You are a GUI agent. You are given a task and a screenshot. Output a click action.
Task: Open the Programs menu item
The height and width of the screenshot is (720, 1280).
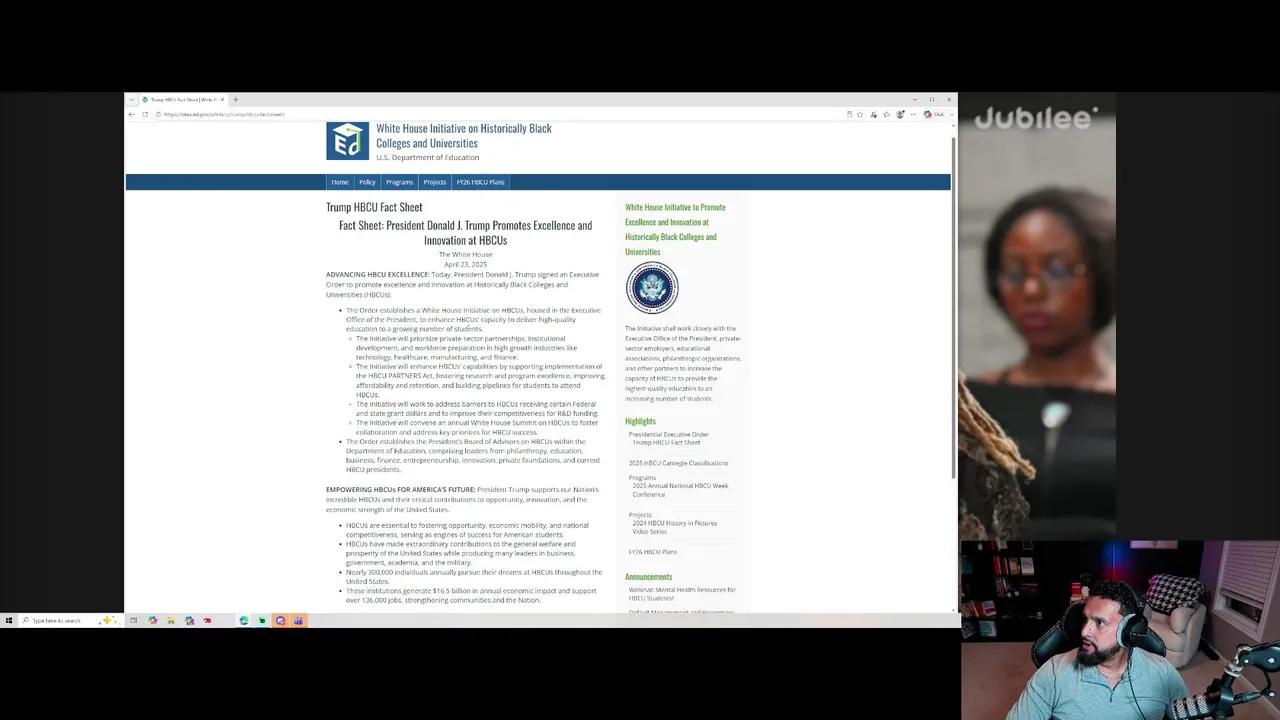(x=399, y=182)
